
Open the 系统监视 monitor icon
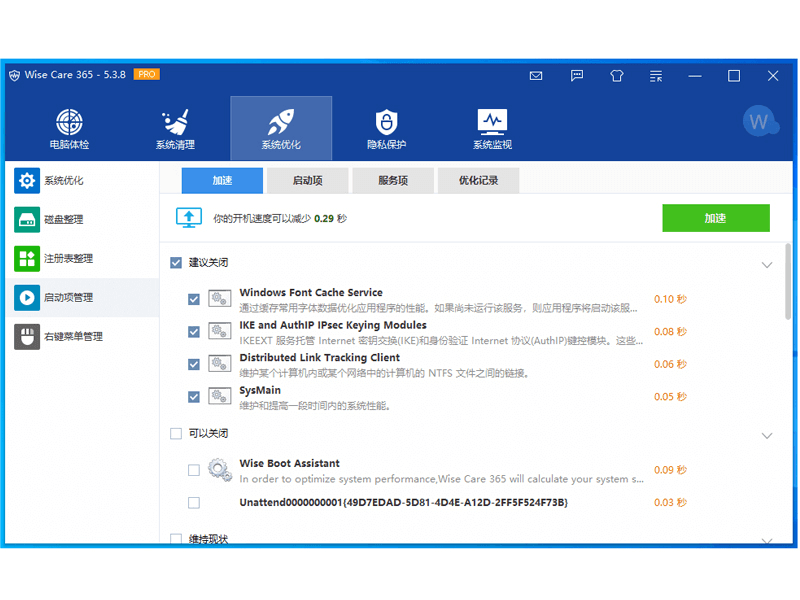coord(492,128)
